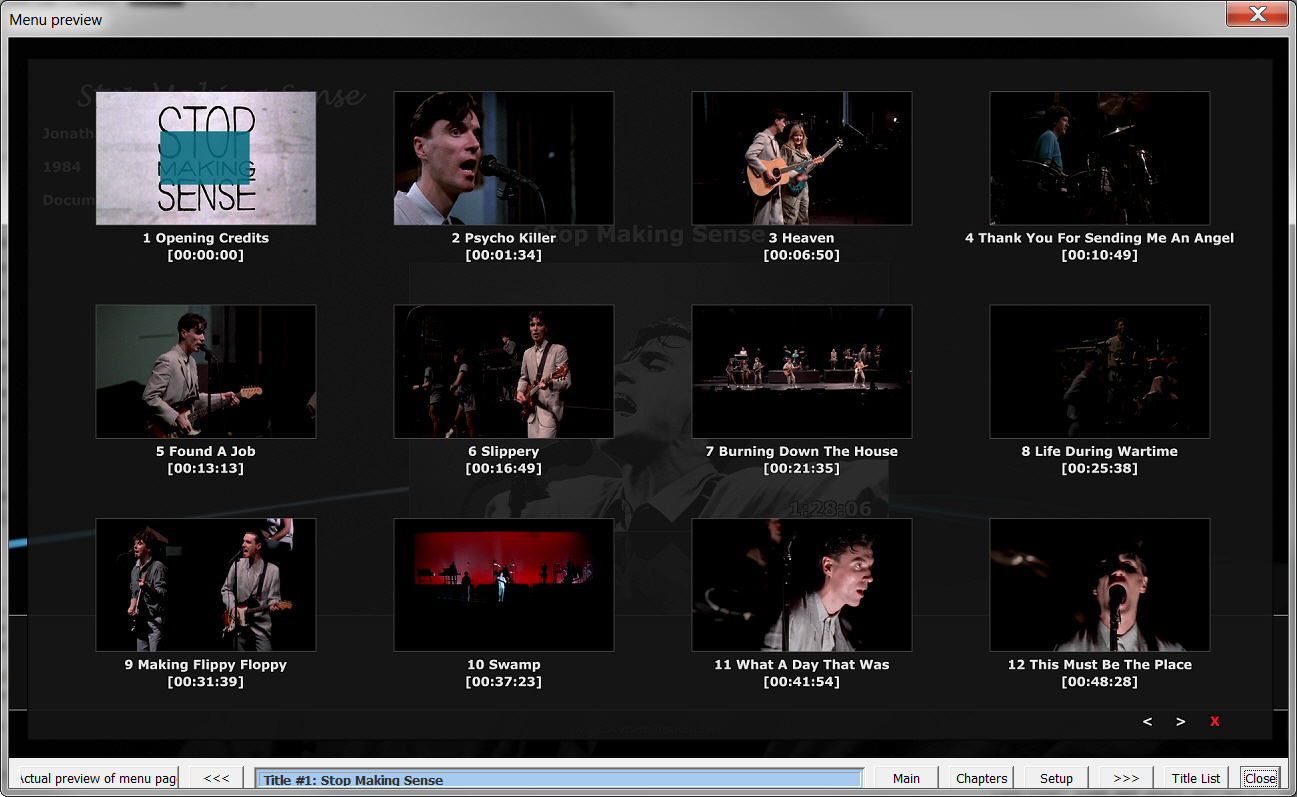Click the [00:13:13] timestamp
Image resolution: width=1297 pixels, height=797 pixels.
[206, 468]
